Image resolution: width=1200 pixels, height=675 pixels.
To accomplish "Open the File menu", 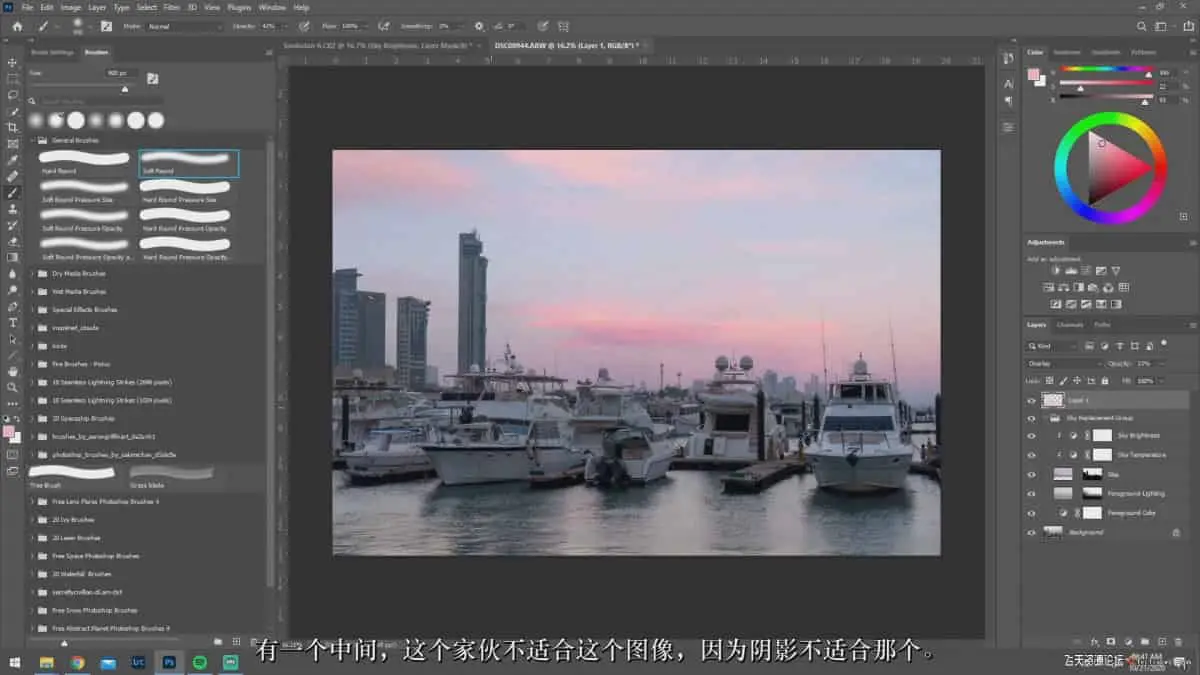I will [x=27, y=7].
